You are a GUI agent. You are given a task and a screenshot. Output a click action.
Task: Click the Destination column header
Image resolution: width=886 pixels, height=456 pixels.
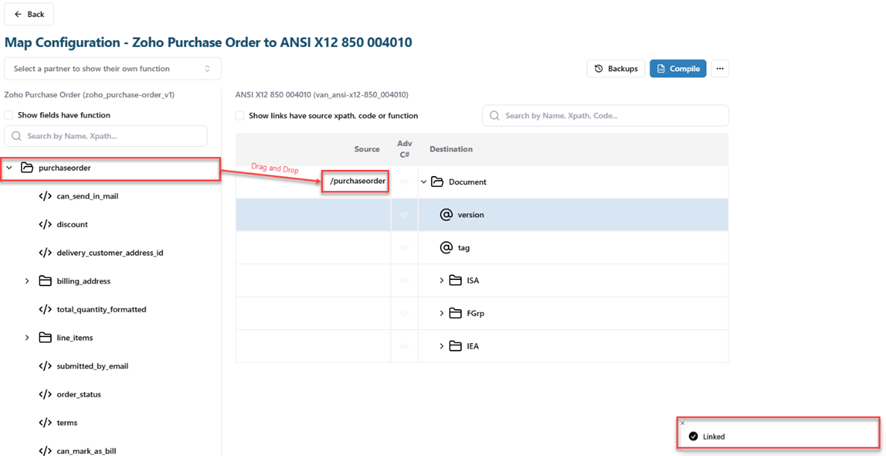(x=451, y=149)
